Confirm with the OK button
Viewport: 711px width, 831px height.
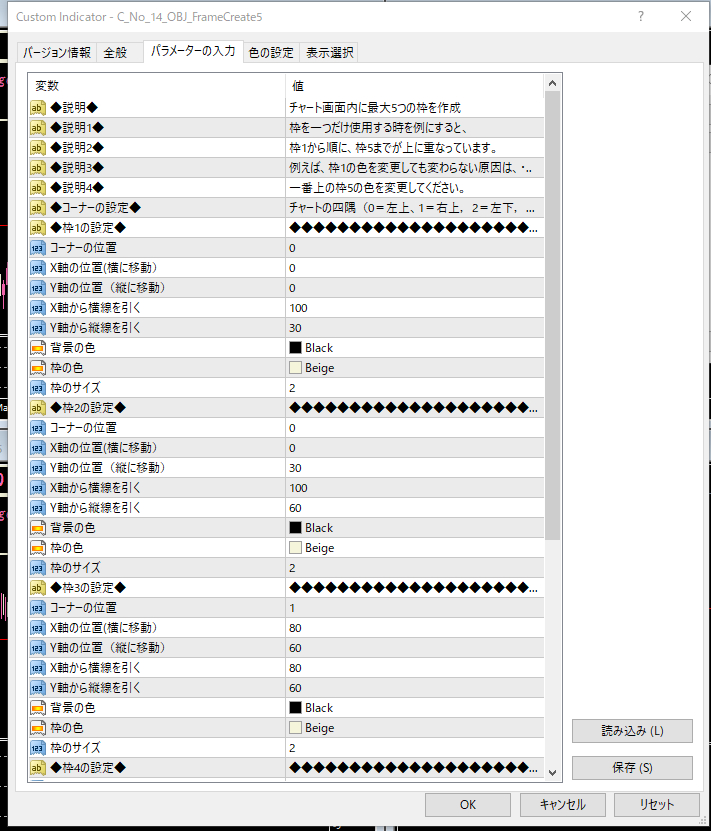click(x=468, y=805)
